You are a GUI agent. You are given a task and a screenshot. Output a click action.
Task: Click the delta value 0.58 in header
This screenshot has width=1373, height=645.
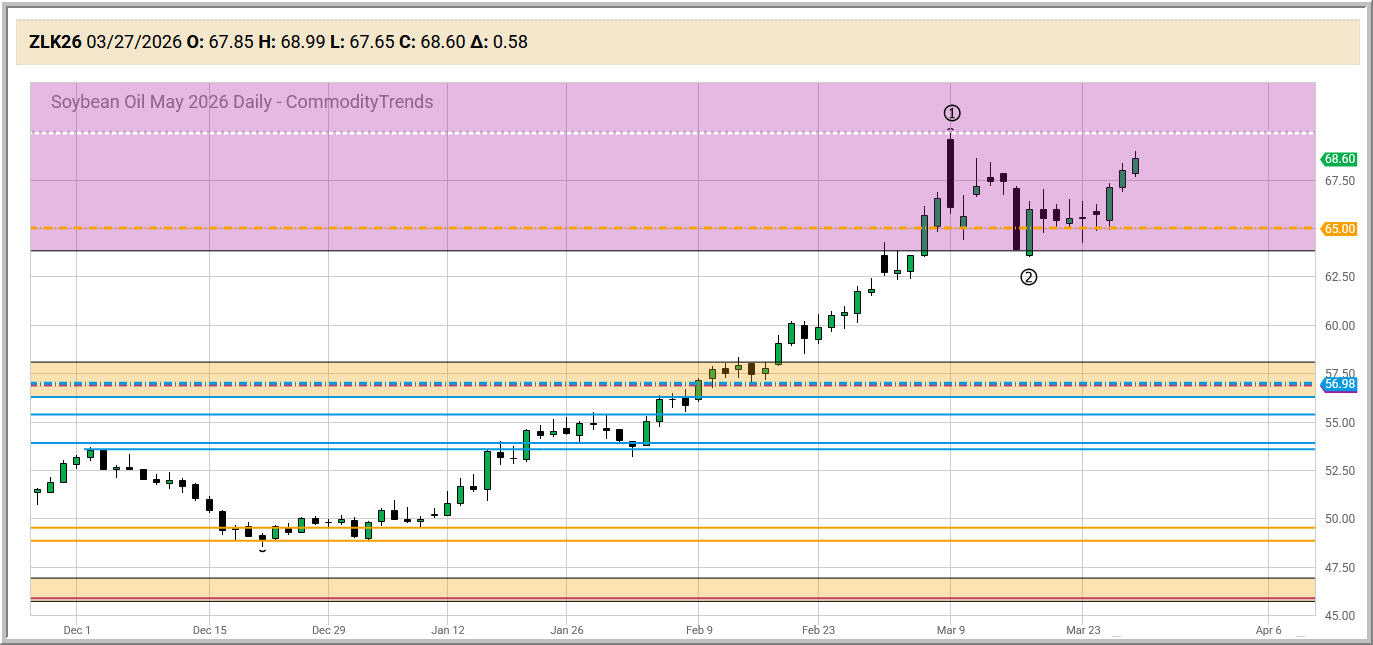(x=510, y=42)
